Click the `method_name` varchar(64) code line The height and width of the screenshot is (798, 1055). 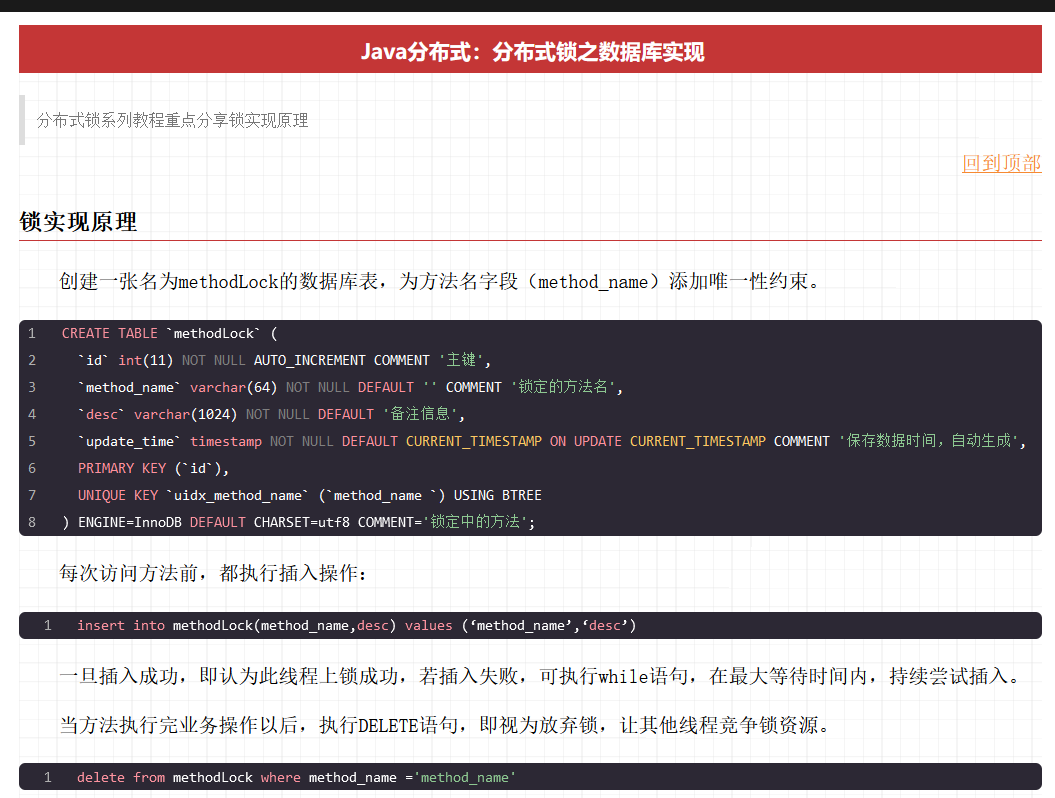(x=350, y=388)
